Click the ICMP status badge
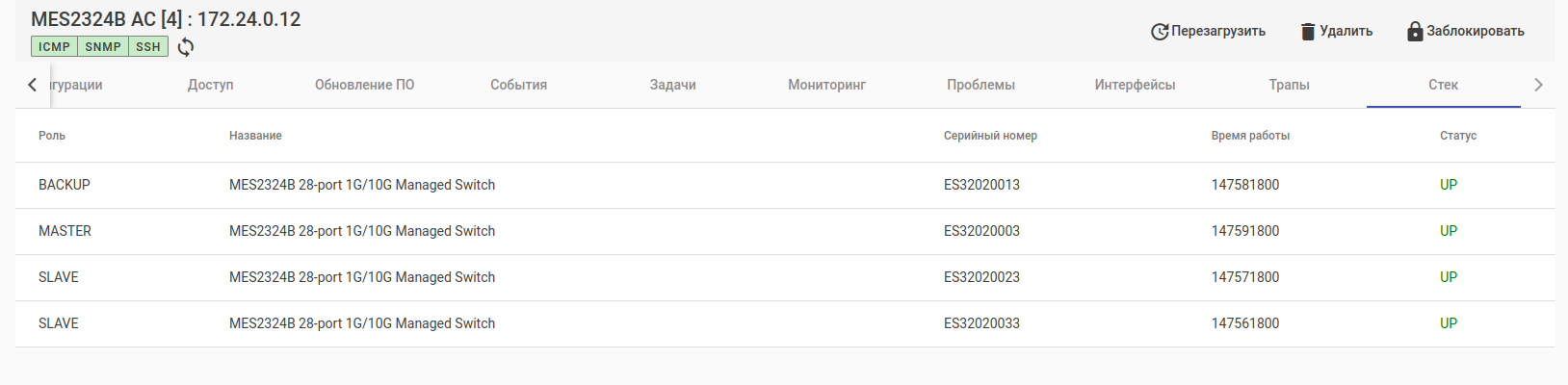This screenshot has width=1568, height=385. point(54,46)
